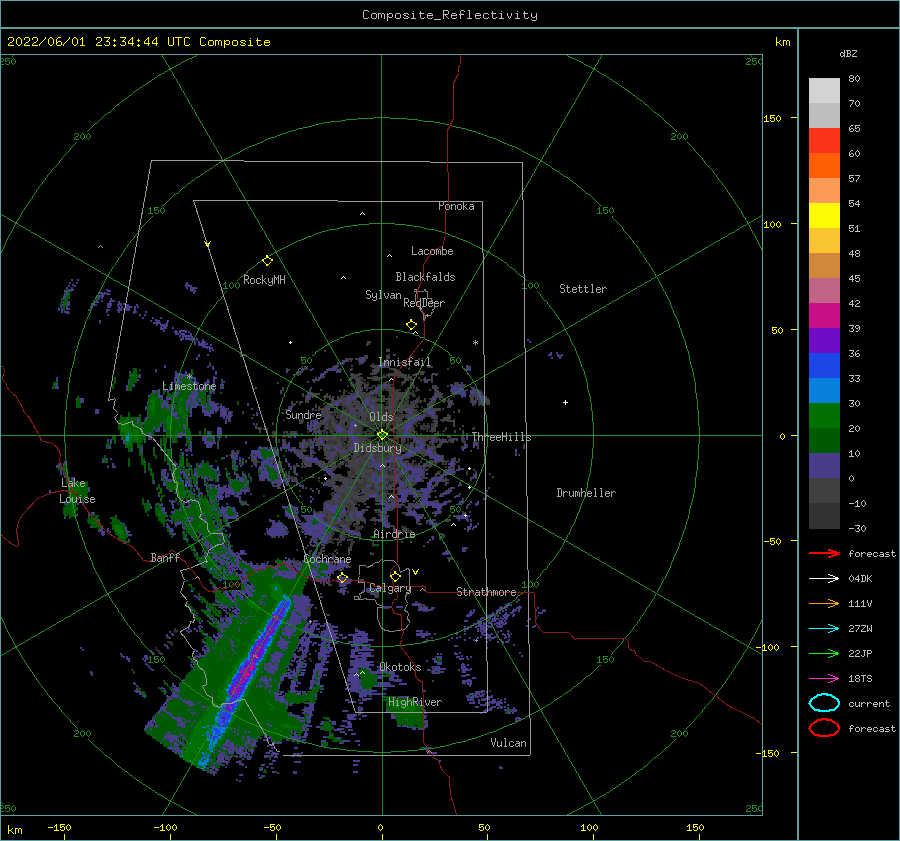Click the yellow radar-center diamond at Didsbury

382,435
